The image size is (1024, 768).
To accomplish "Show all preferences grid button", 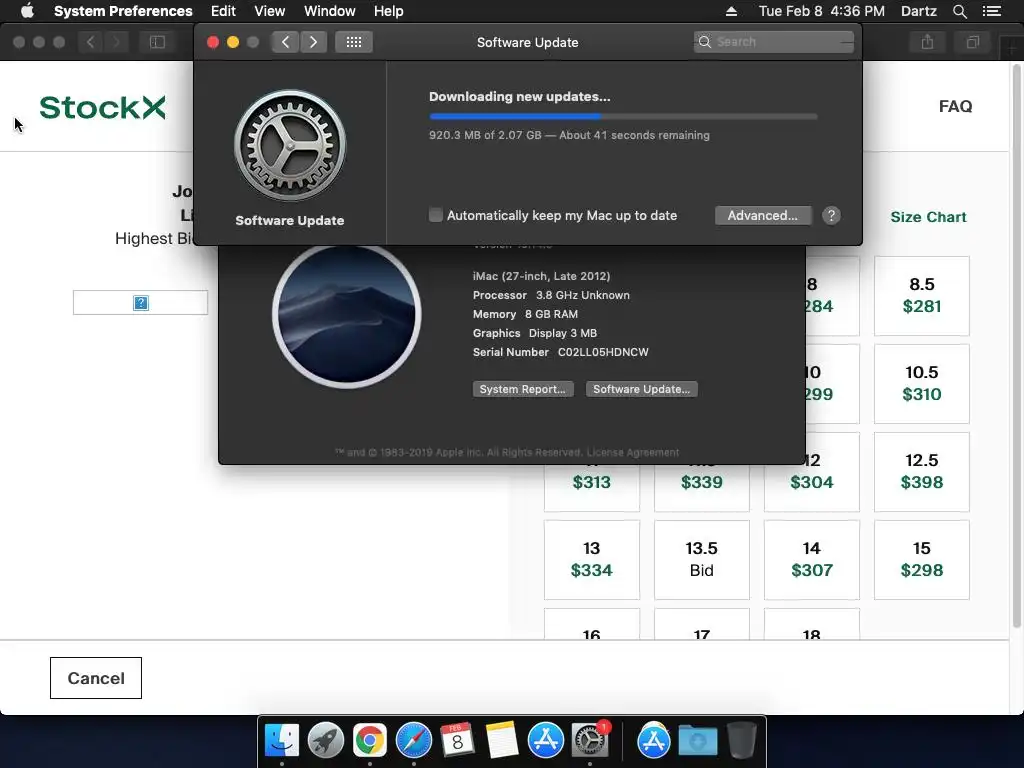I will click(354, 42).
